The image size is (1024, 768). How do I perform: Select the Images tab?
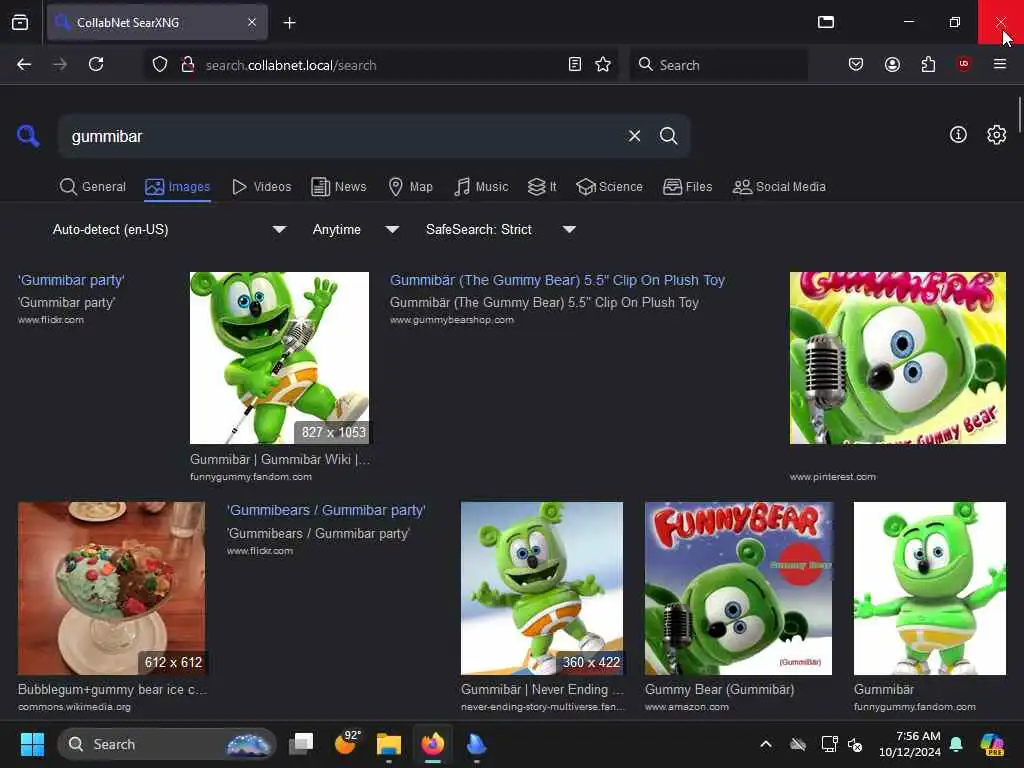(x=178, y=187)
